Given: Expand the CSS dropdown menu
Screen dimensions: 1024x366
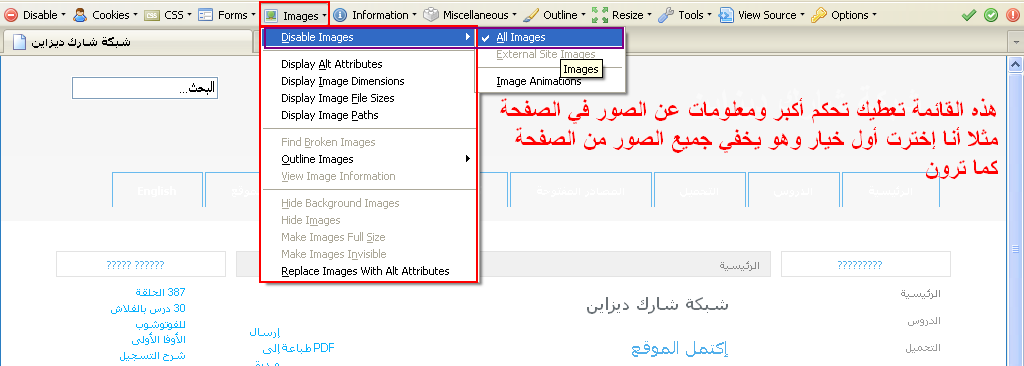Looking at the screenshot, I should pos(189,15).
